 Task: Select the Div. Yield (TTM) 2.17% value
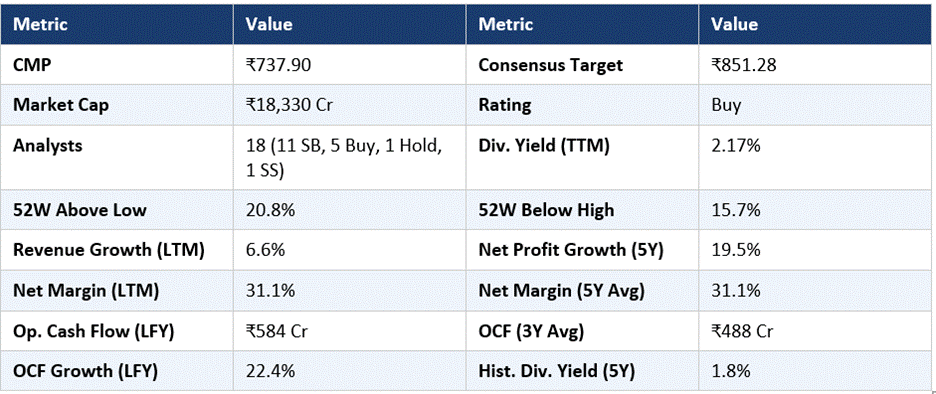[x=735, y=146]
